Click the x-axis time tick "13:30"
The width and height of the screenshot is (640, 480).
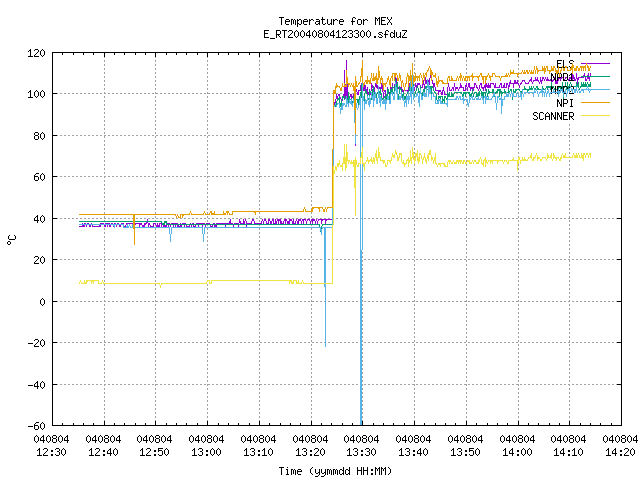[x=361, y=452]
